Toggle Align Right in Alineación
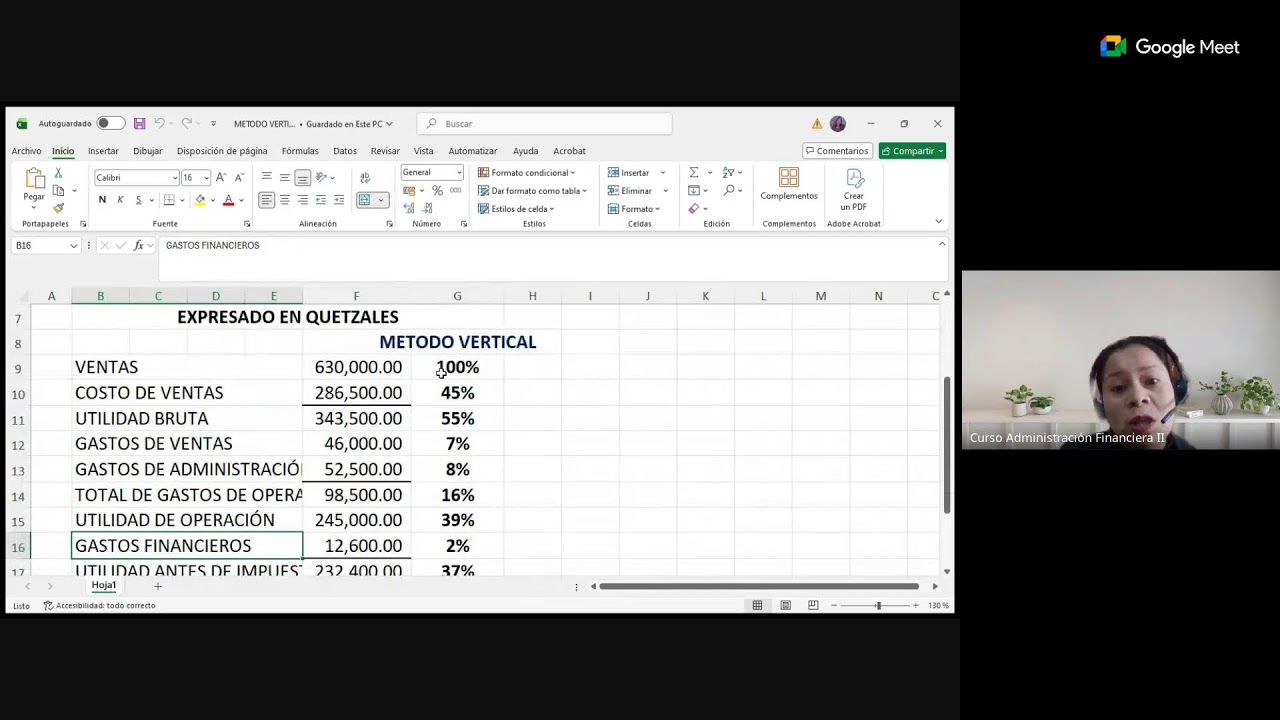Viewport: 1280px width, 720px height. click(x=302, y=200)
